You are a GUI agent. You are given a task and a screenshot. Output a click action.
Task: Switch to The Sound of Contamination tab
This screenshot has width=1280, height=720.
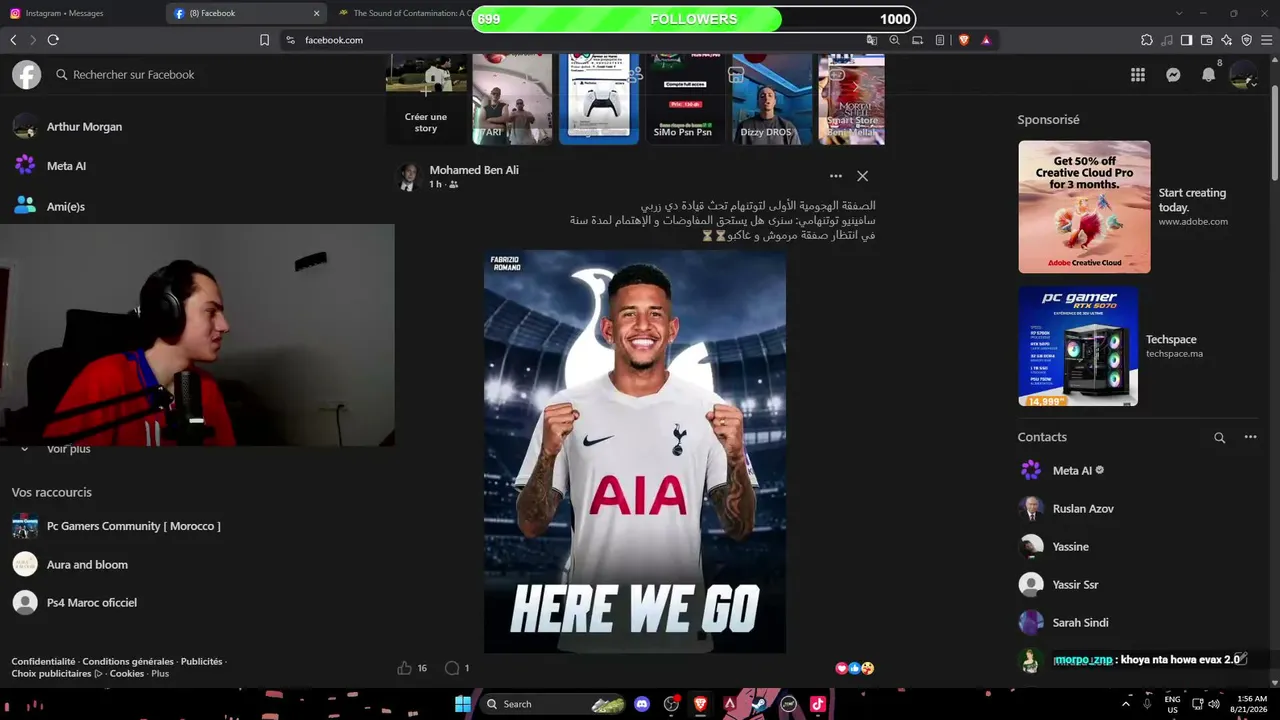(x=403, y=14)
